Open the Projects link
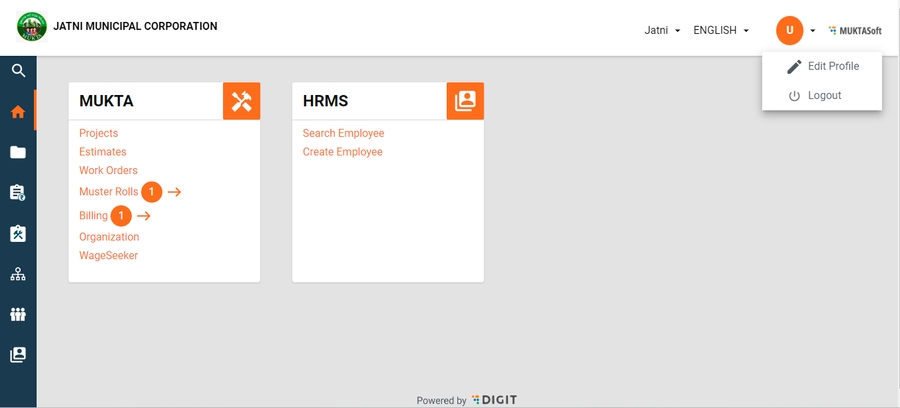 [x=98, y=133]
